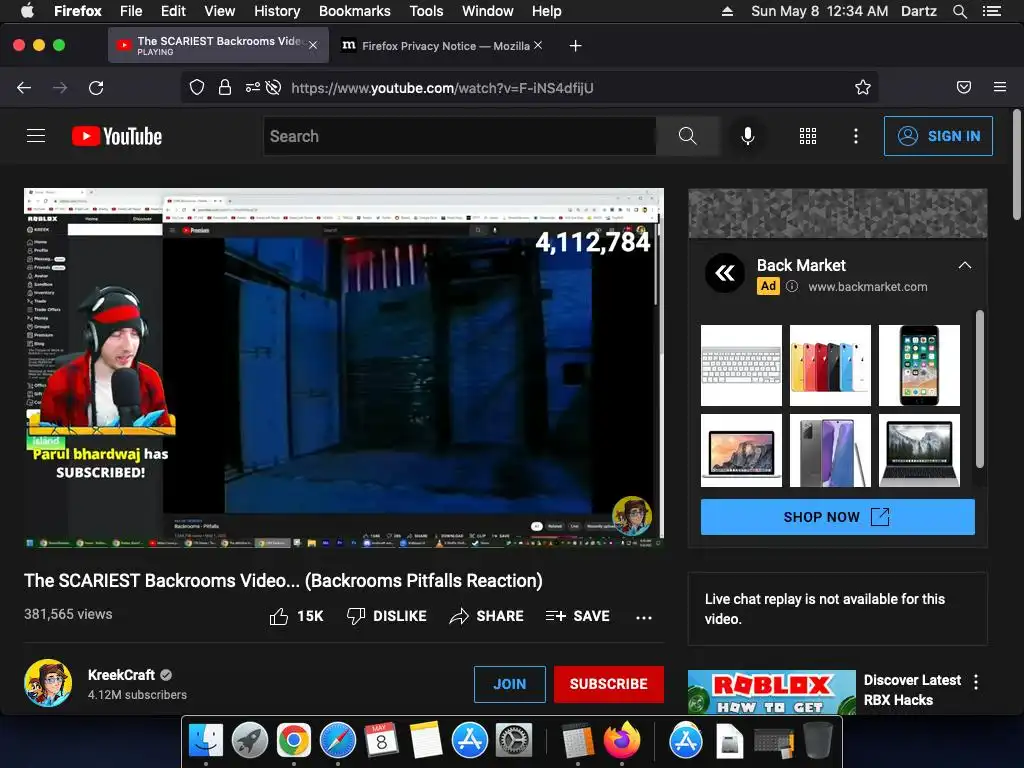
Task: Dislike the video with thumbs down
Action: click(356, 616)
